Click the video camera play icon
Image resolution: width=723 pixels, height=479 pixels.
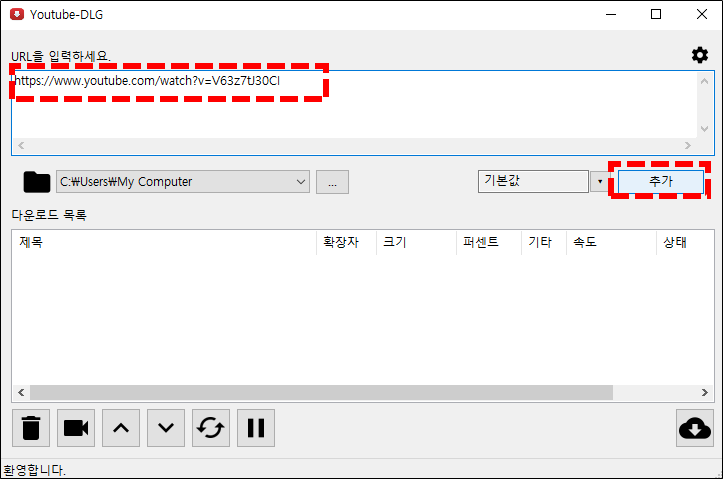click(x=76, y=428)
